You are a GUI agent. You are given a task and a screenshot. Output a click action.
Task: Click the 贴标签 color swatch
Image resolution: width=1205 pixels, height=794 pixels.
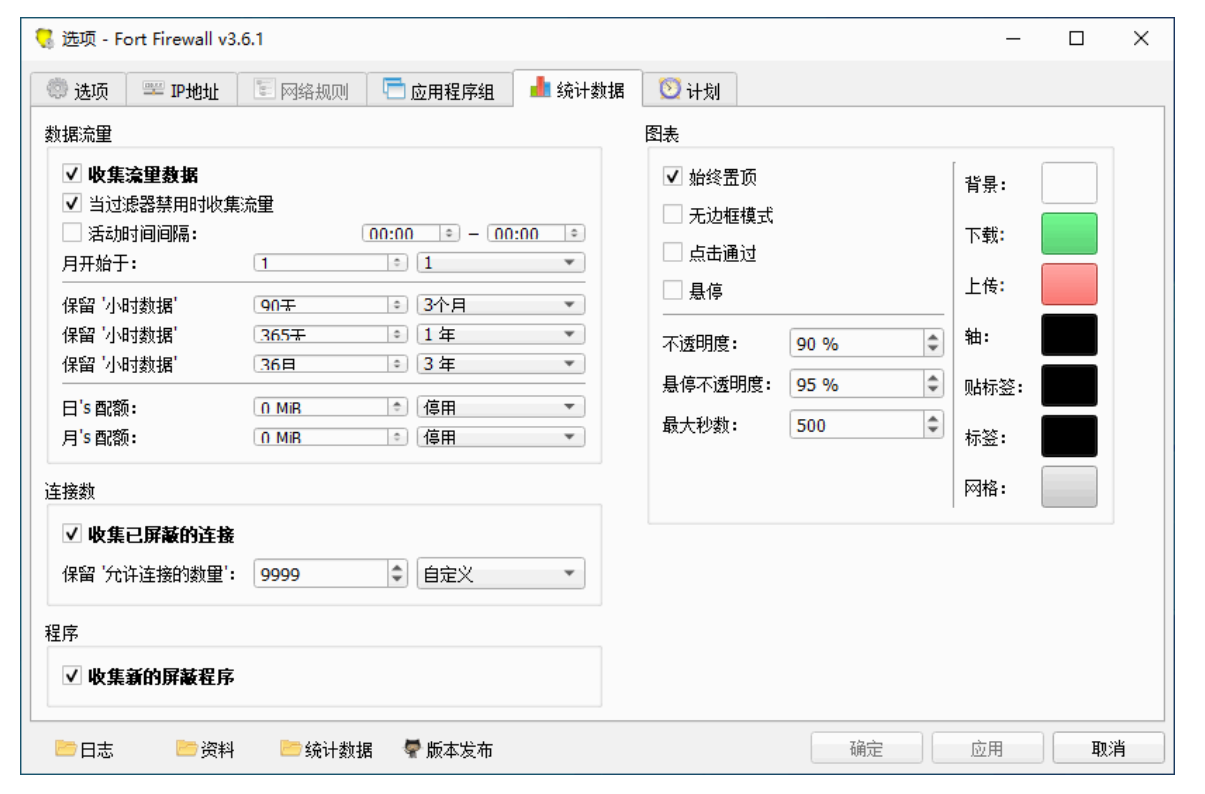point(1069,386)
